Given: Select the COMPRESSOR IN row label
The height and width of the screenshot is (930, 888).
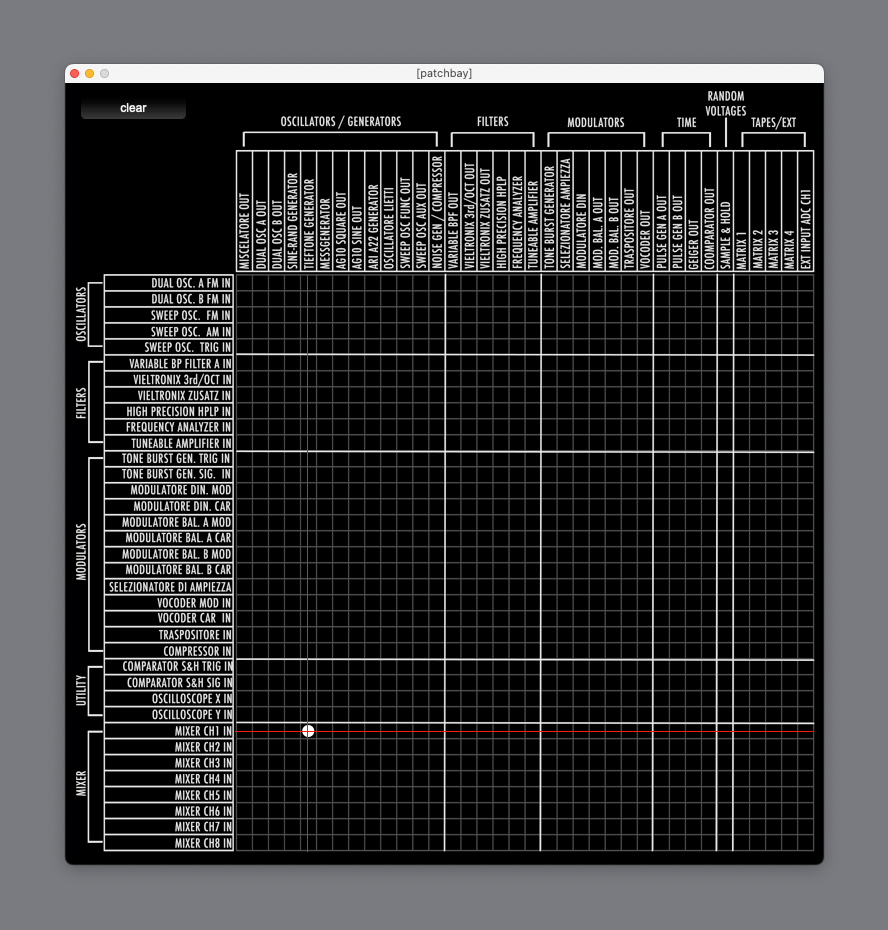Looking at the screenshot, I should coord(169,651).
